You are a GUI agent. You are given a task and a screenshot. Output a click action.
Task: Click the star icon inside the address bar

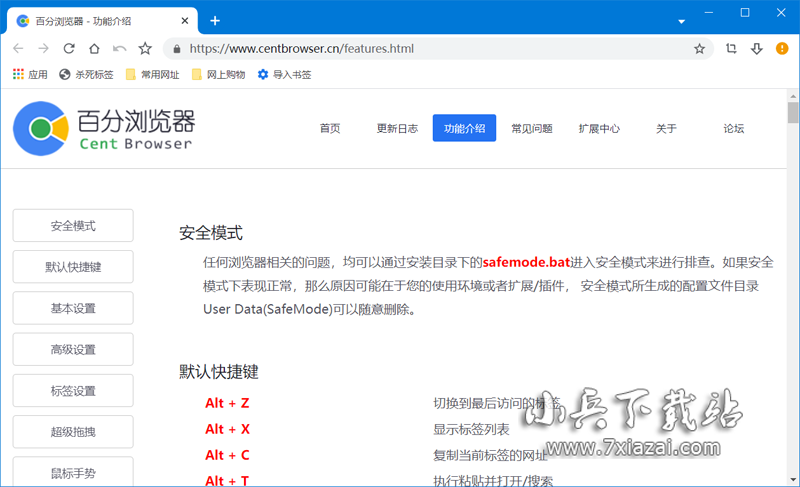[x=699, y=48]
